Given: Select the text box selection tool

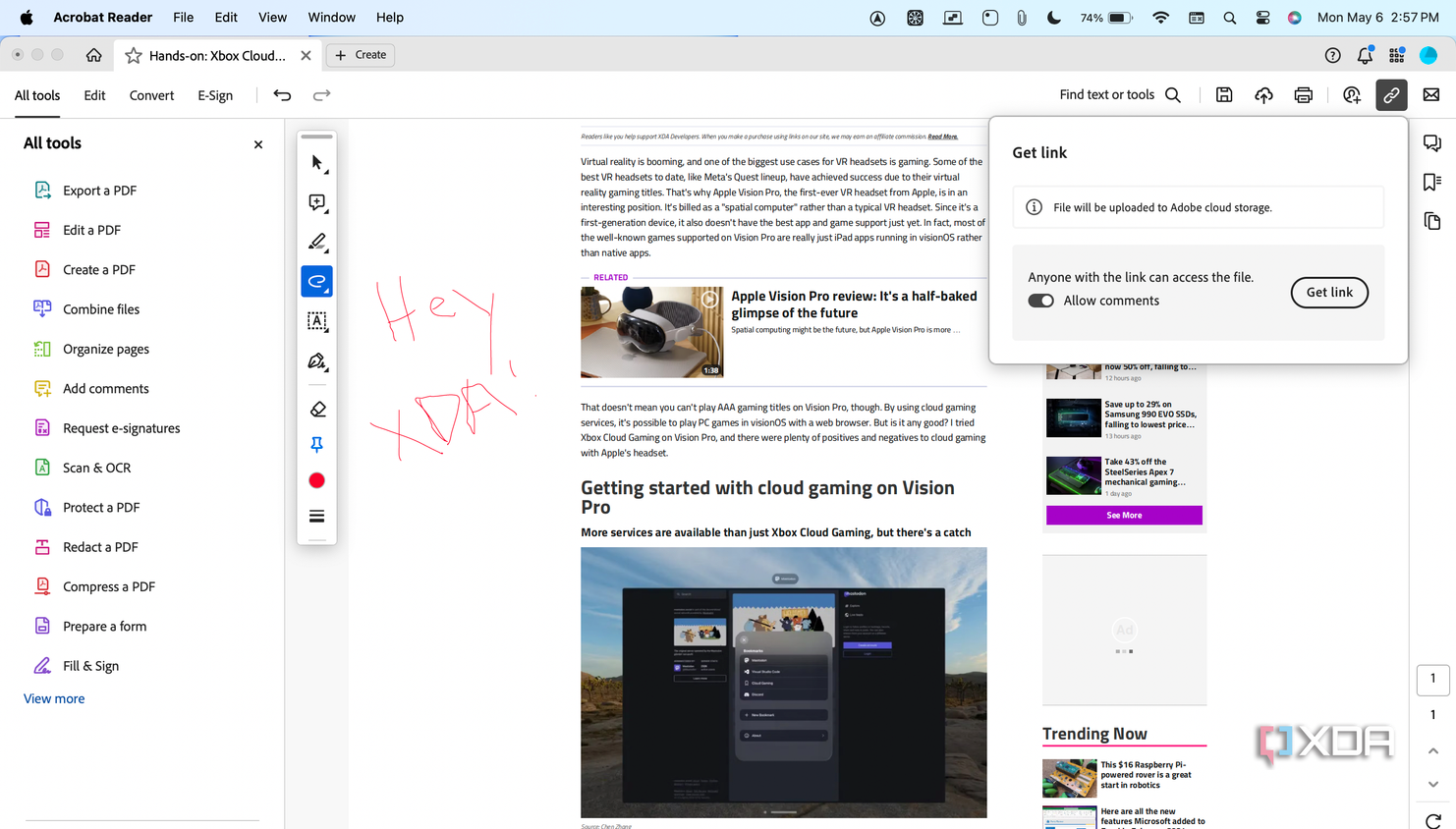Looking at the screenshot, I should (316, 321).
